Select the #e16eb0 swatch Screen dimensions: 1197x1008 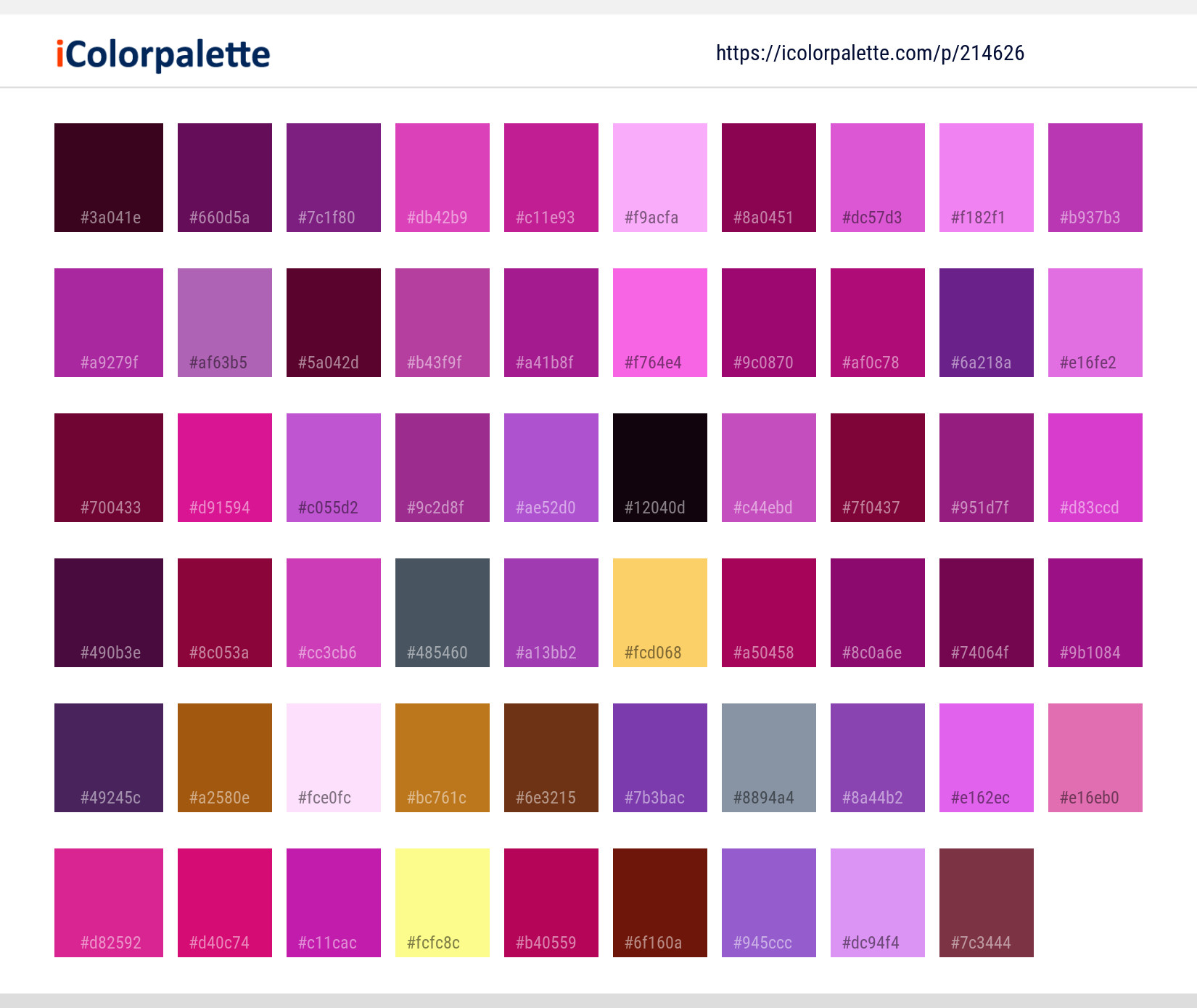click(1095, 758)
